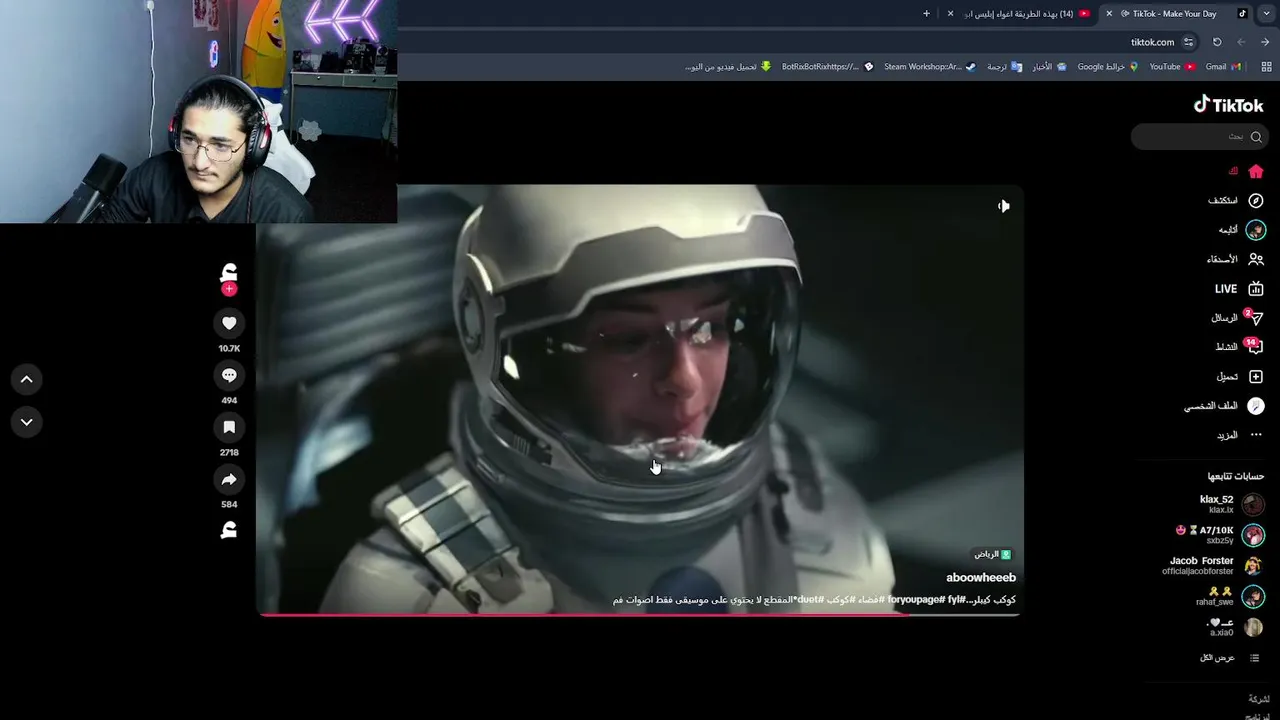Open the tab search dropdown arrow

(1266, 14)
